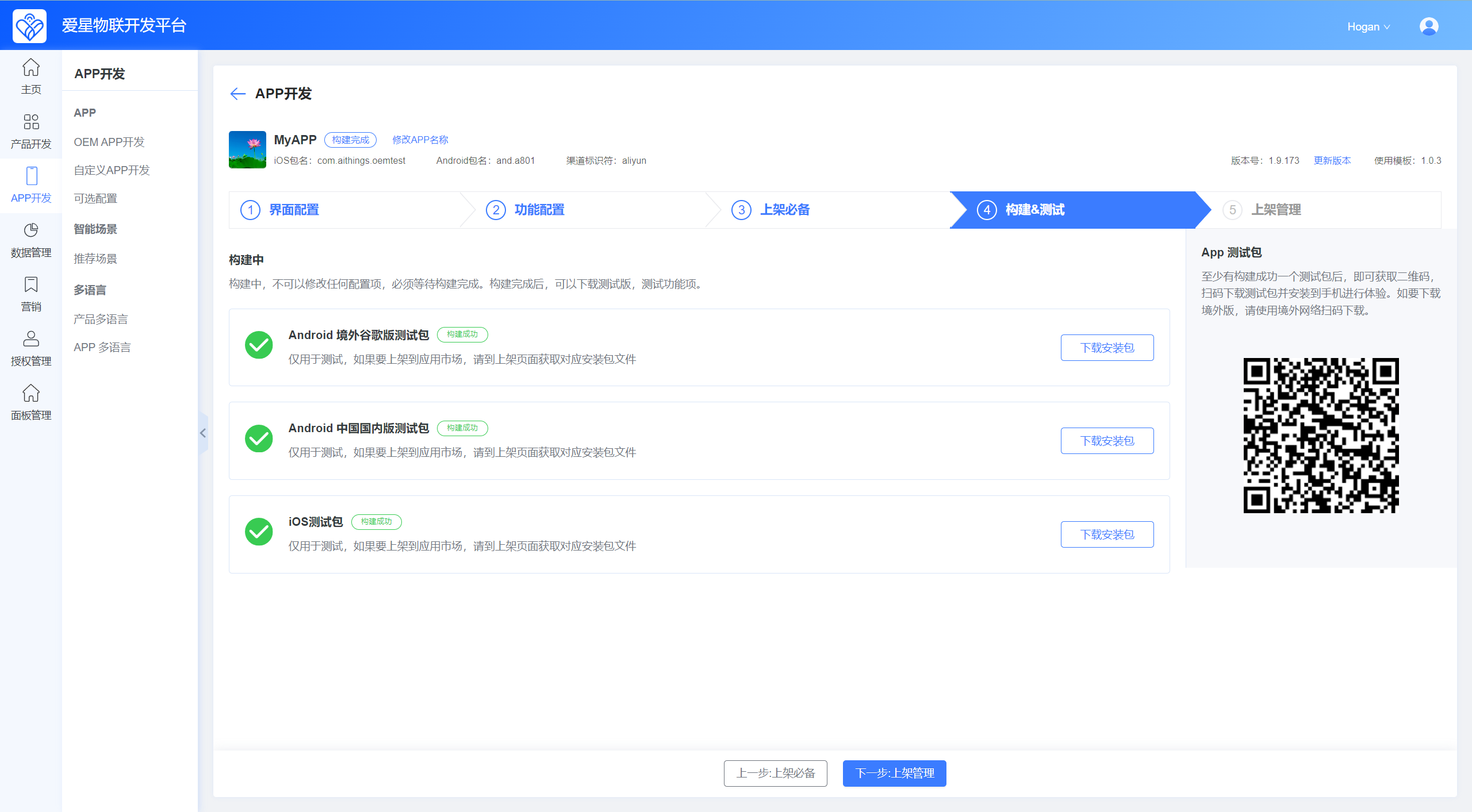1472x812 pixels.
Task: Collapse the secondary sidebar panel handle
Action: point(203,433)
